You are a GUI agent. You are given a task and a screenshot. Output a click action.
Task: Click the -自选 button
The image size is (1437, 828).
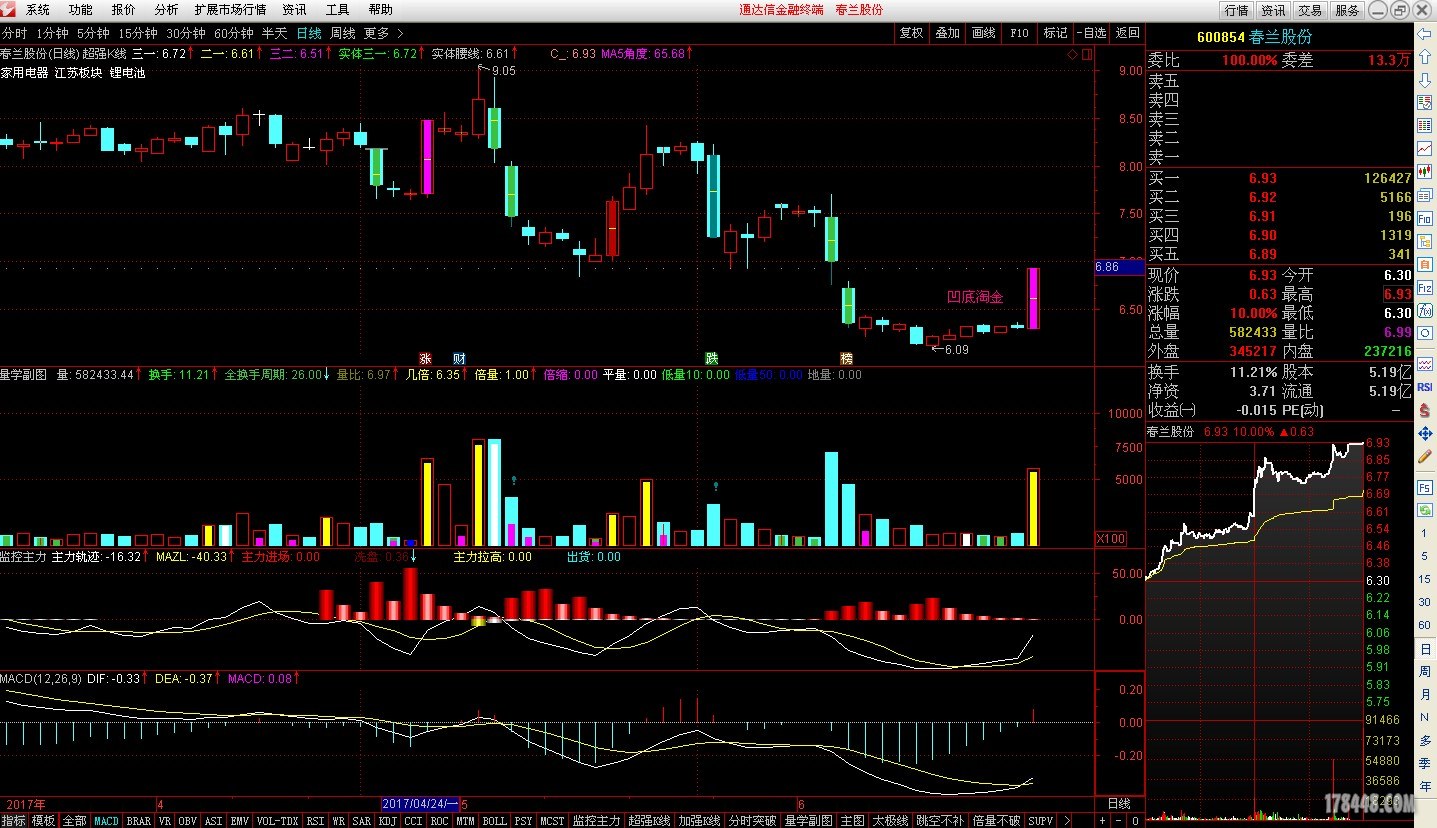pyautogui.click(x=1091, y=33)
